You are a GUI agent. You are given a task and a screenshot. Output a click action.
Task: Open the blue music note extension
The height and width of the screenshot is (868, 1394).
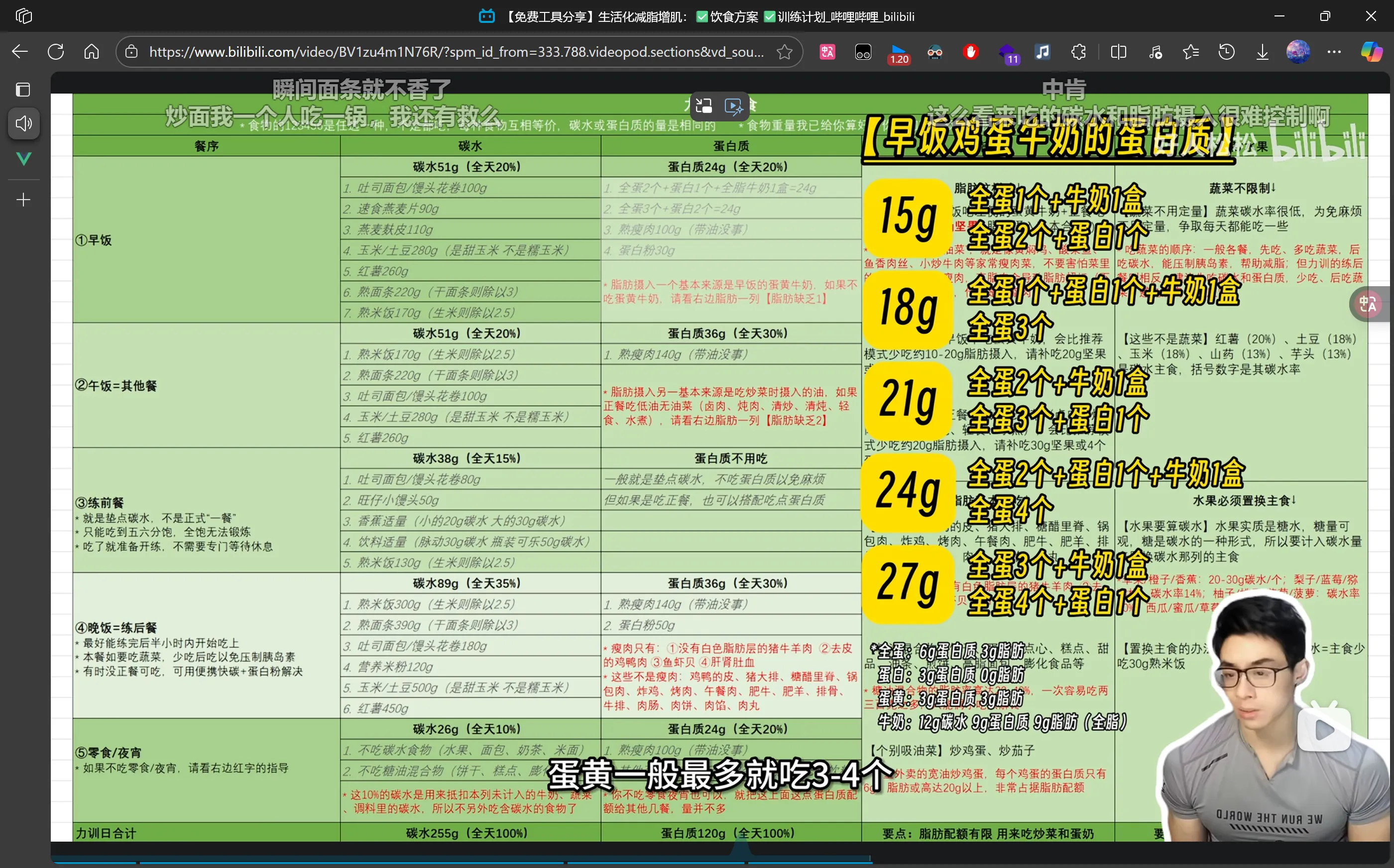(x=1043, y=52)
